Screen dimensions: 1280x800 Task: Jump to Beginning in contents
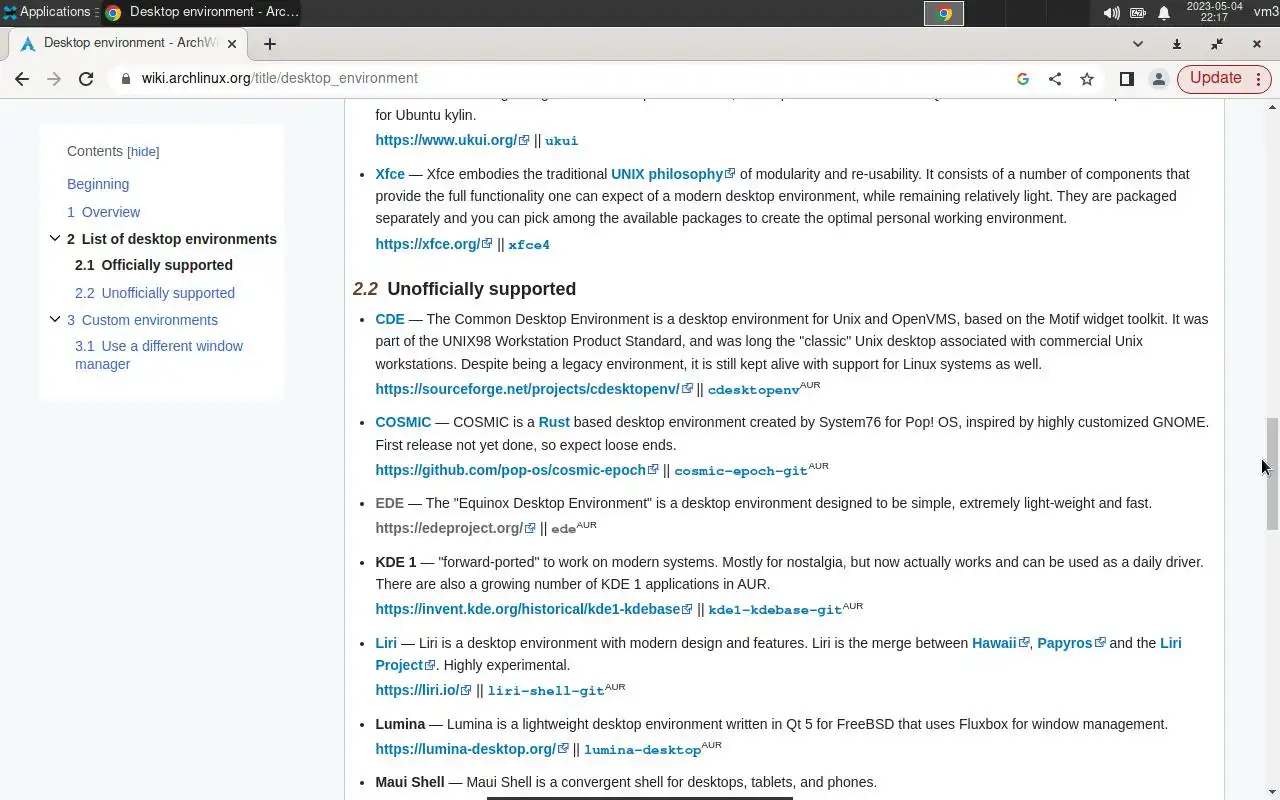[98, 184]
